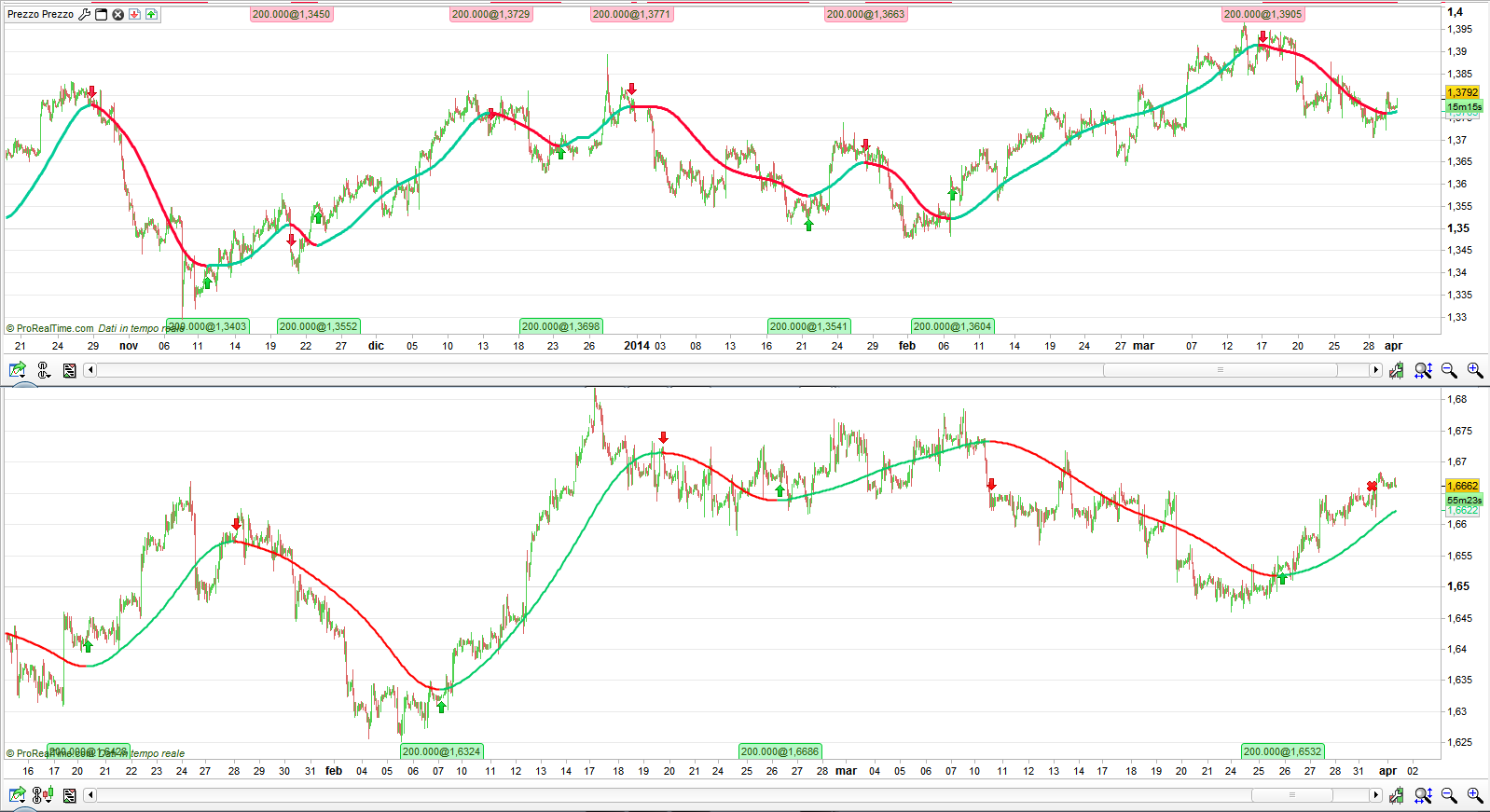
Task: Select buy order label 200.000@1,3604
Action: [953, 326]
